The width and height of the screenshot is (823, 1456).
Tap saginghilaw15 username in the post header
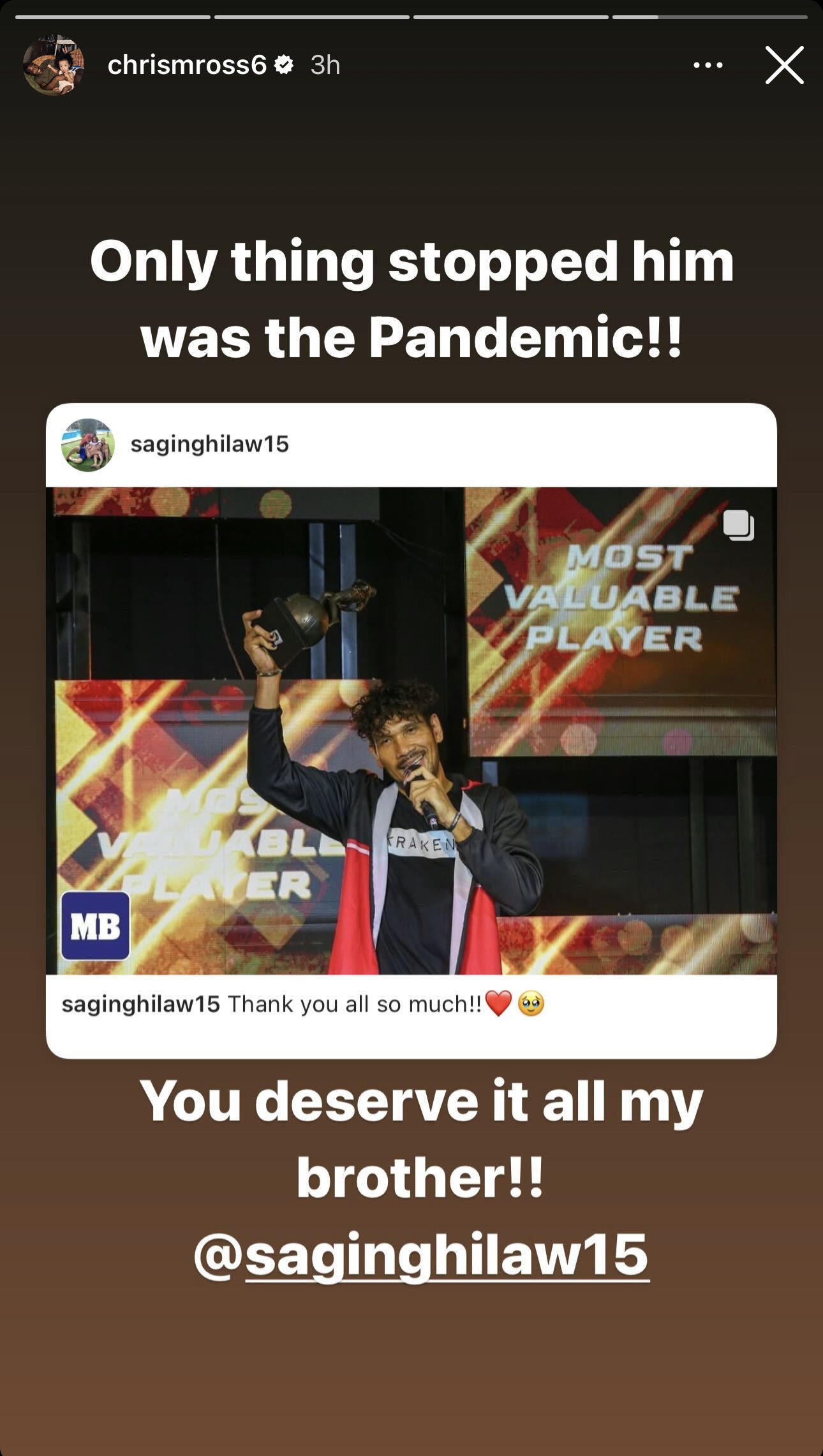(x=210, y=444)
